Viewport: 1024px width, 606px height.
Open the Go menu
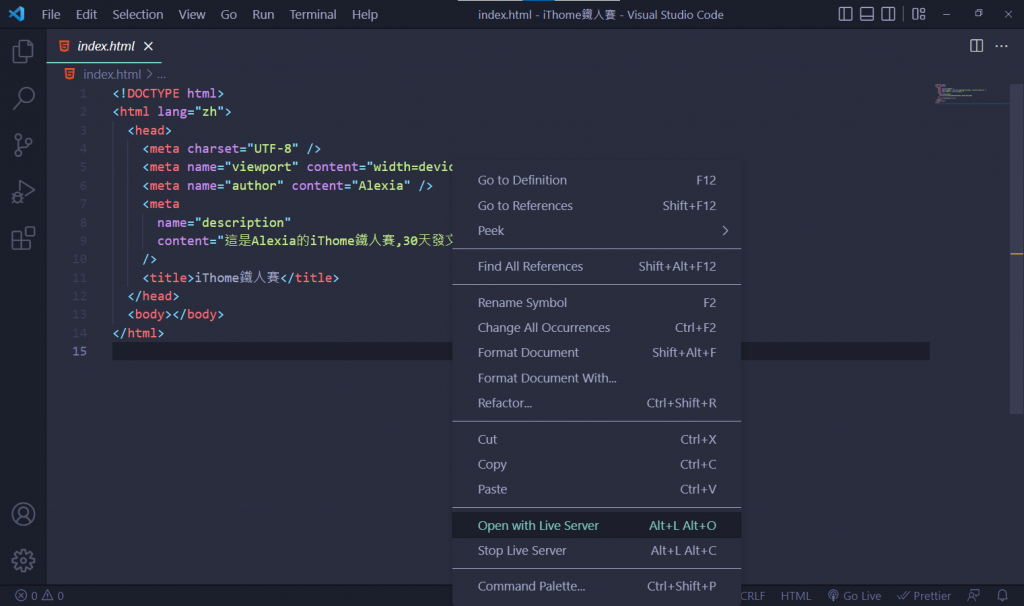pyautogui.click(x=229, y=14)
